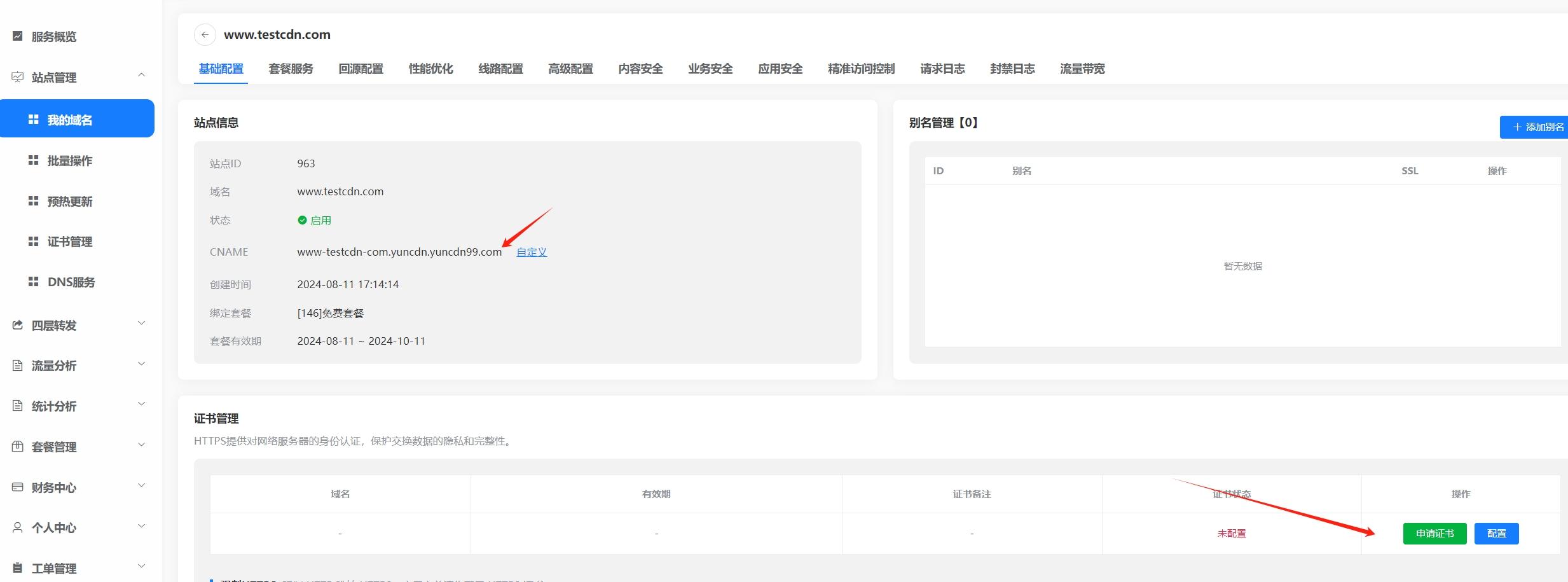Expand the 工单管理 menu chevron

141,566
